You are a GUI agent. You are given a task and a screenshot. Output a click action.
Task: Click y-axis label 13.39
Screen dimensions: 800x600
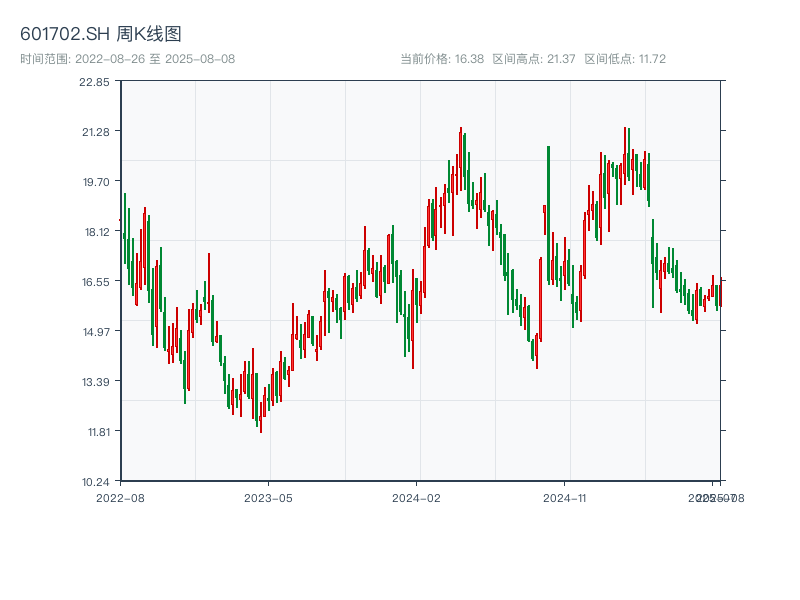point(95,382)
